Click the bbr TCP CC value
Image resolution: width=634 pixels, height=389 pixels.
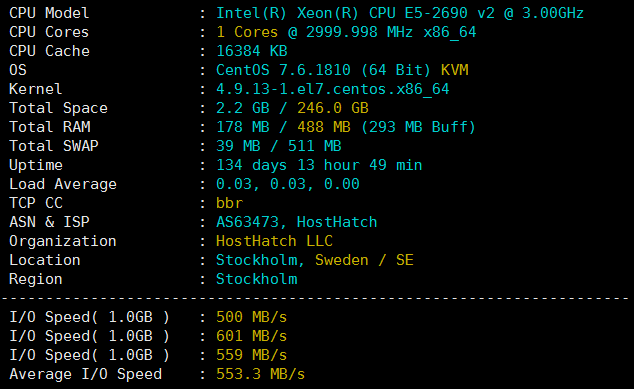(229, 203)
